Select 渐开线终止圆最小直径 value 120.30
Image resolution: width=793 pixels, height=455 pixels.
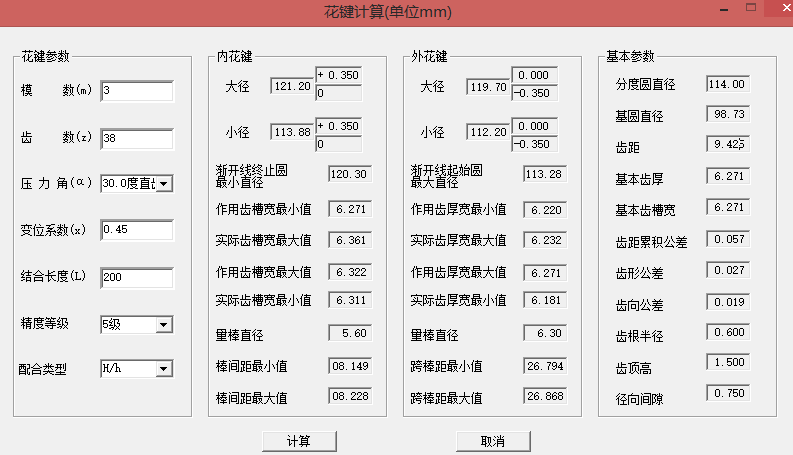(350, 174)
